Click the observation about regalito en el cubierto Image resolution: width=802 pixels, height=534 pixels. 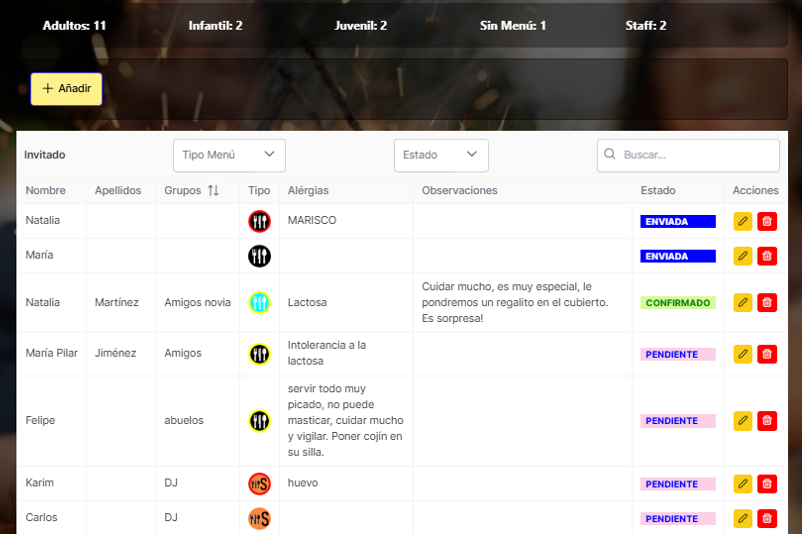515,302
